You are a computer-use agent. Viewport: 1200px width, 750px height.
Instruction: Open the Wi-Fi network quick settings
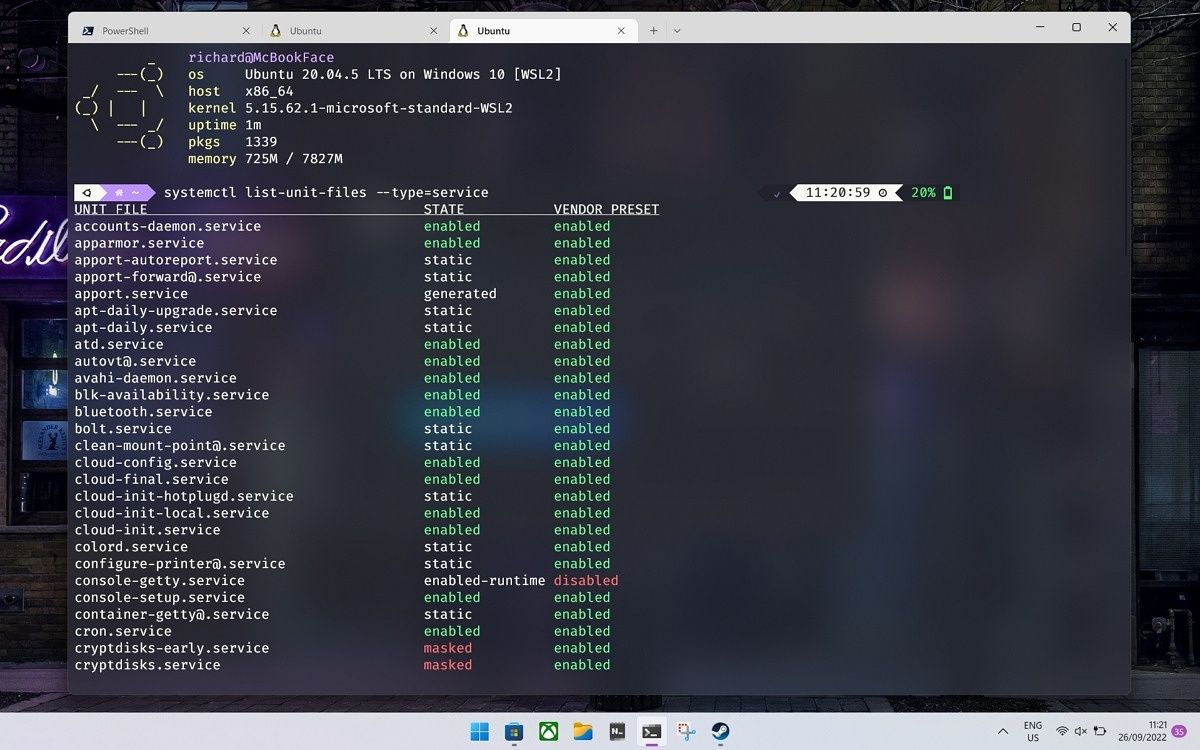(x=1062, y=731)
